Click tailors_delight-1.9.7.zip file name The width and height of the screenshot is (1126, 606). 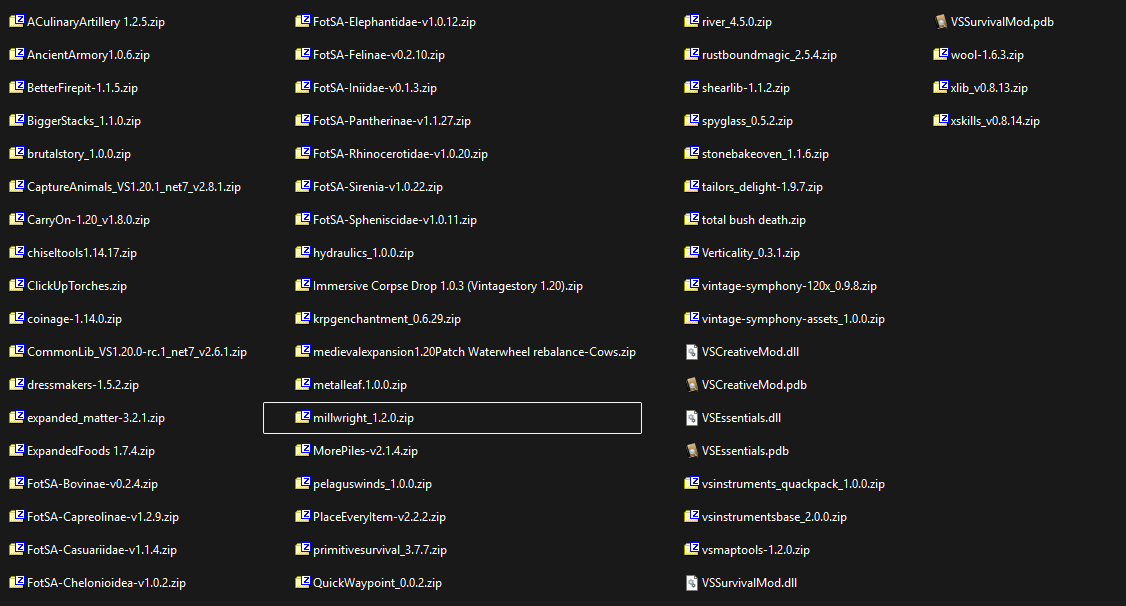(763, 187)
